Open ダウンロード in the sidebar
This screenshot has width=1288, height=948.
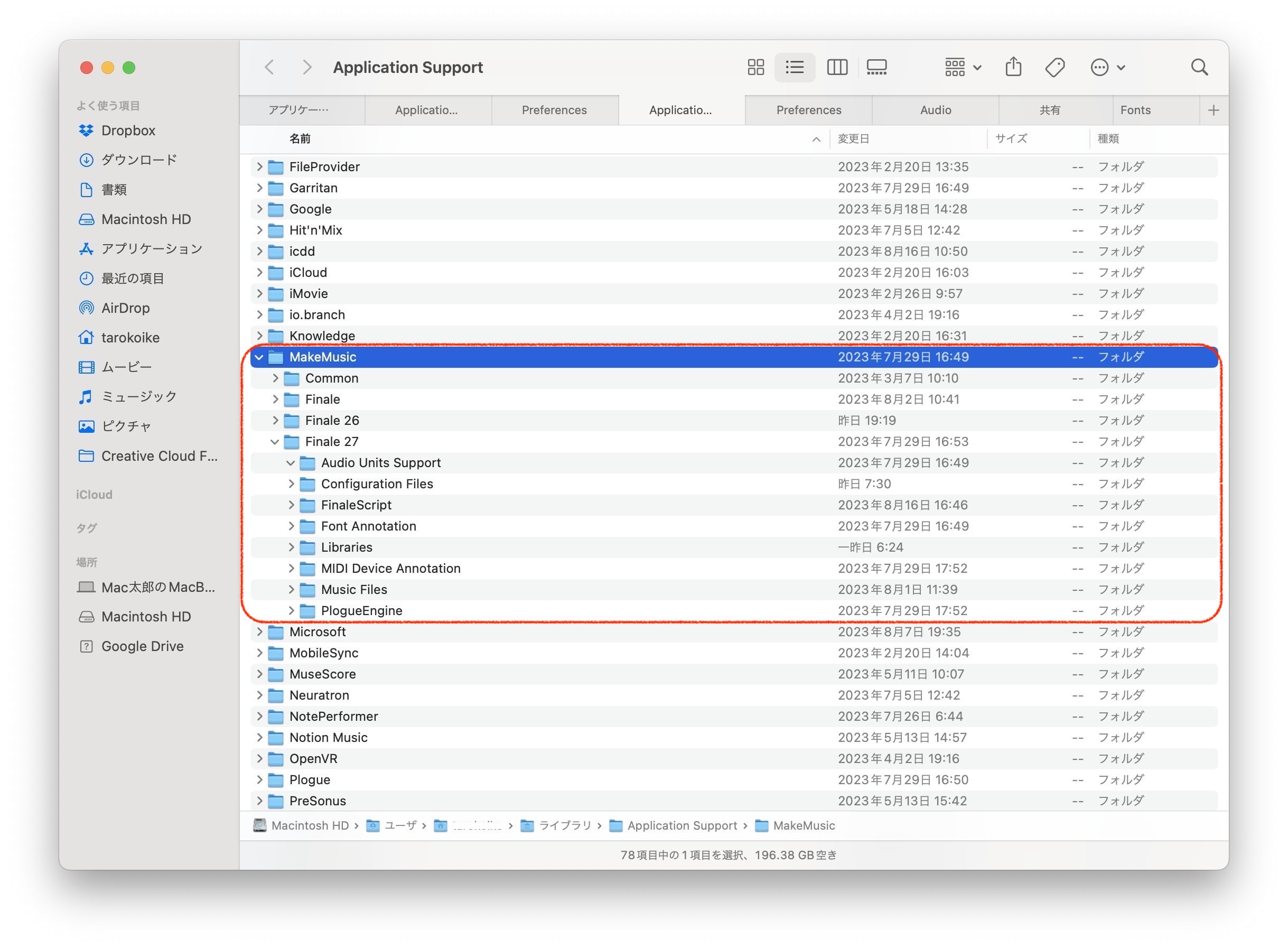[139, 160]
